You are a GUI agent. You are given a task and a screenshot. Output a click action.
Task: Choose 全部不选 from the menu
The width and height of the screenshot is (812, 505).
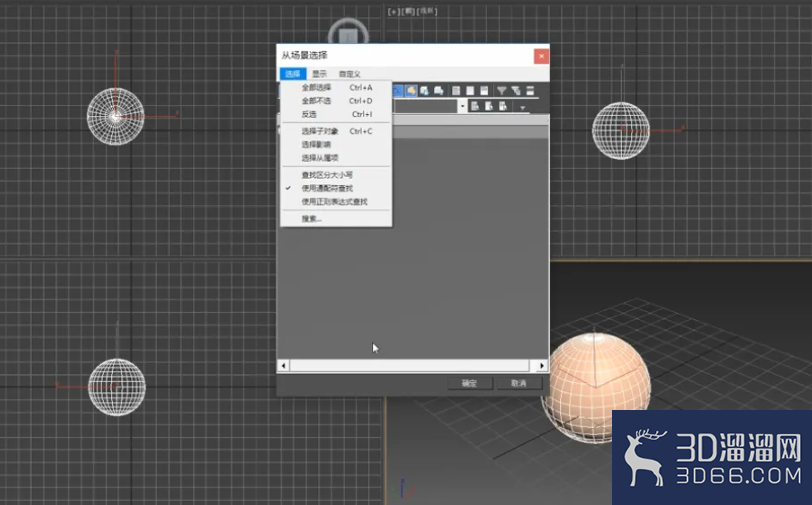click(337, 101)
